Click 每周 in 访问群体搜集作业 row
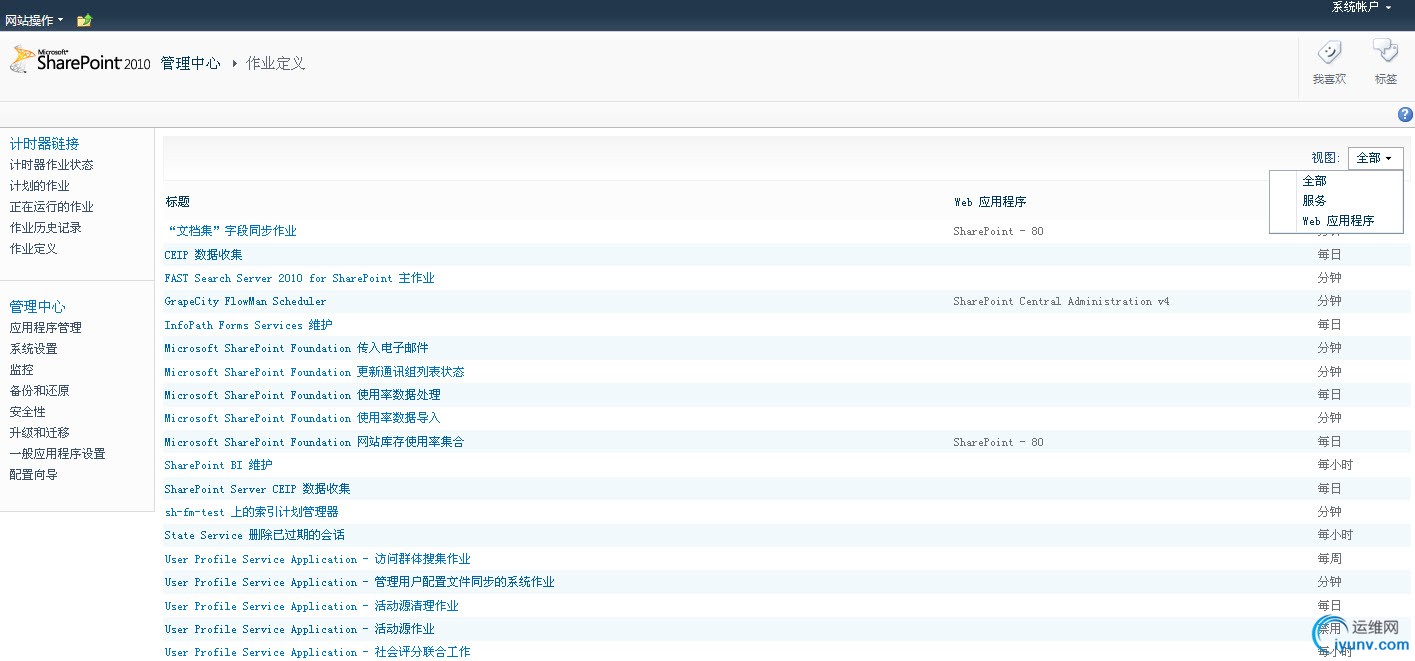The height and width of the screenshot is (661, 1415). [x=1329, y=559]
